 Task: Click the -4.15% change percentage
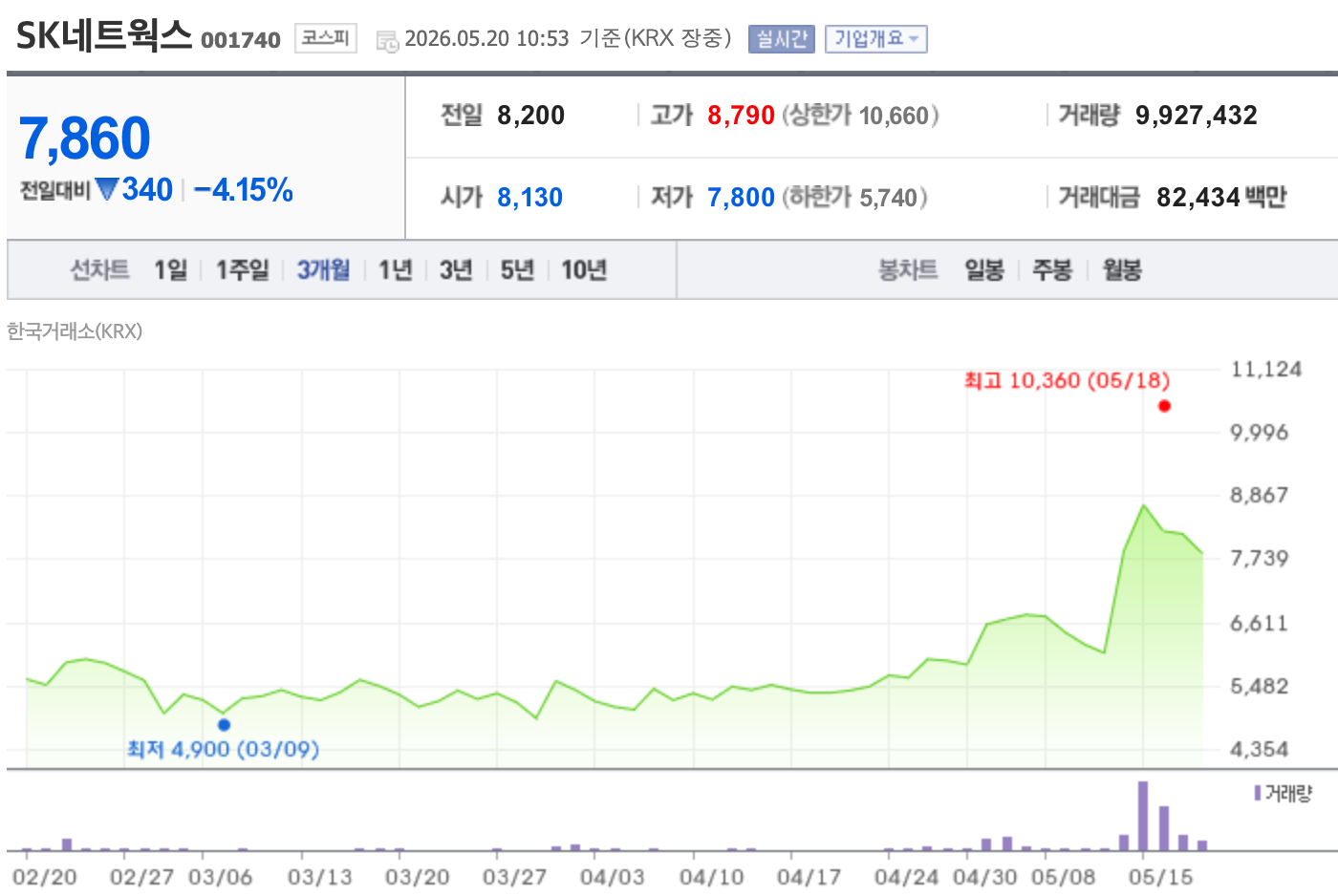(x=243, y=190)
